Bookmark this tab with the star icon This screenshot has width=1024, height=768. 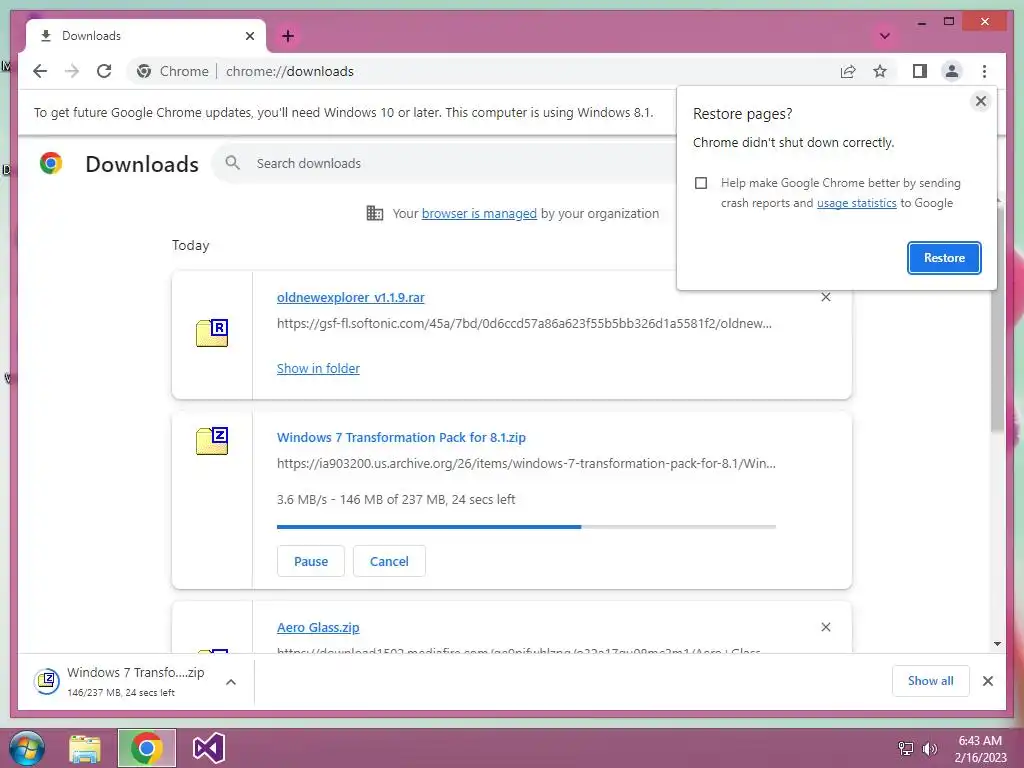tap(880, 71)
